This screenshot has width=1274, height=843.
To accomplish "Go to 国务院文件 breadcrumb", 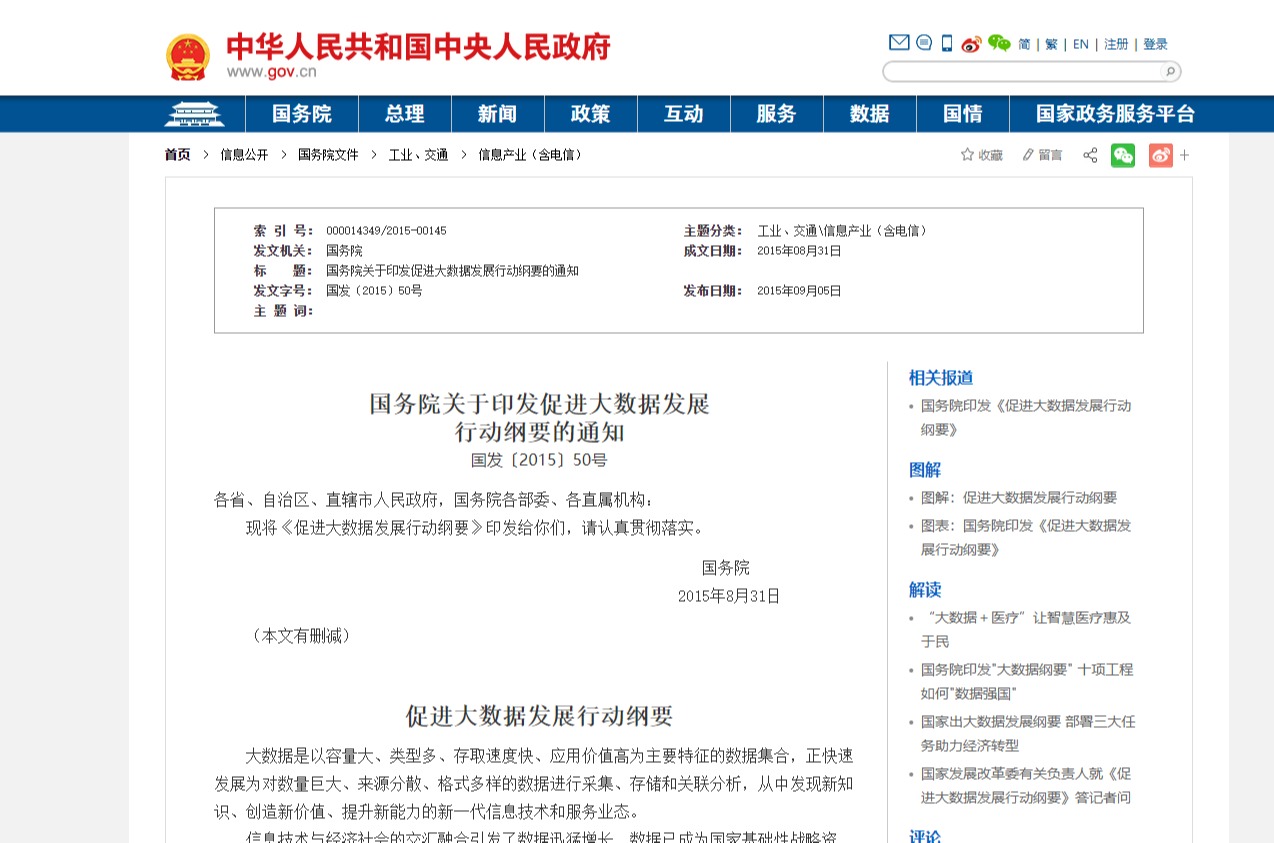I will 328,155.
